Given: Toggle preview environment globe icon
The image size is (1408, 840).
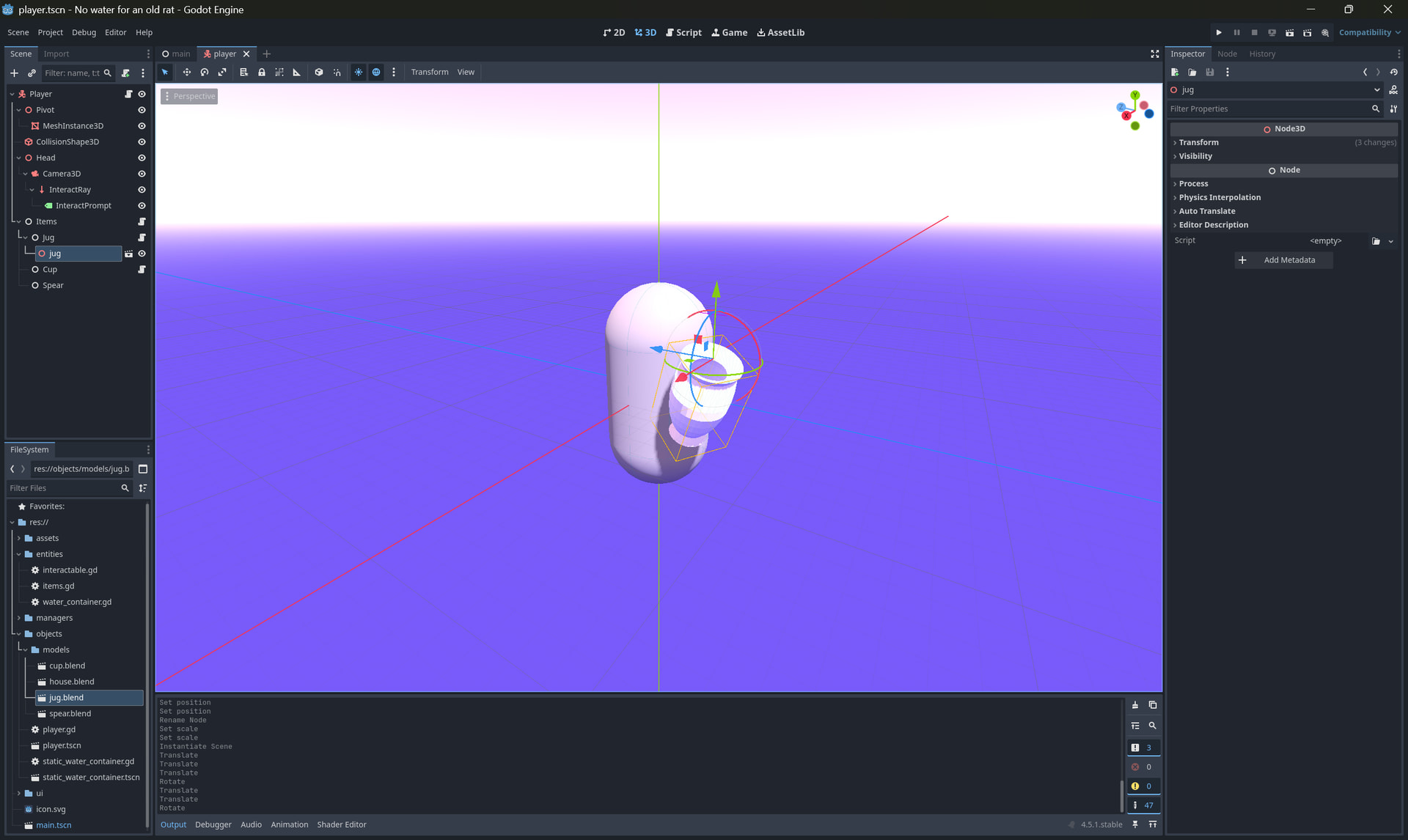Looking at the screenshot, I should point(376,72).
